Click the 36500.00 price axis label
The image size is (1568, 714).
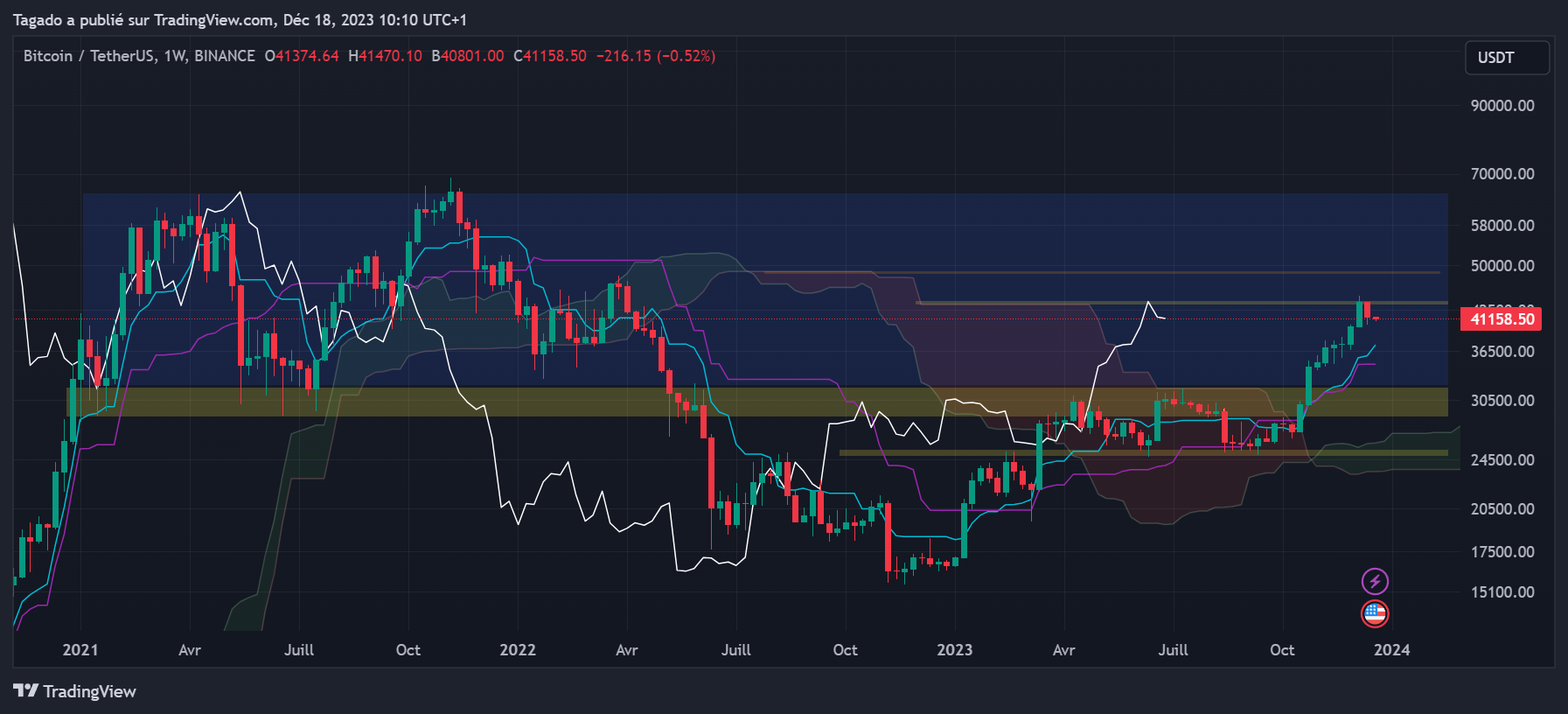point(1502,352)
